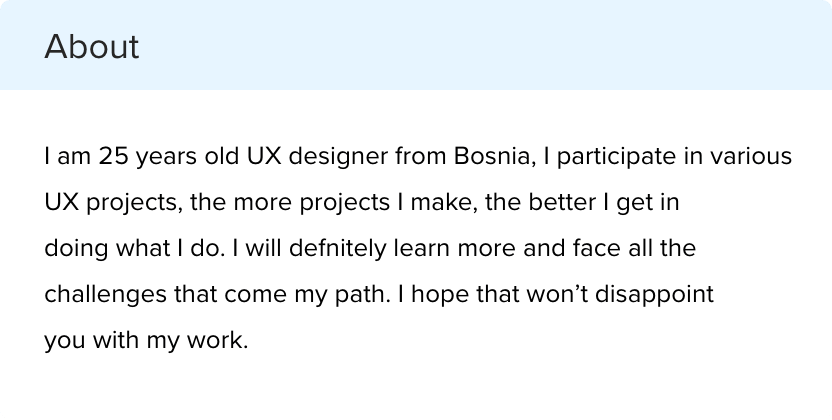
Task: Place cursor after my work.
Action: 249,340
